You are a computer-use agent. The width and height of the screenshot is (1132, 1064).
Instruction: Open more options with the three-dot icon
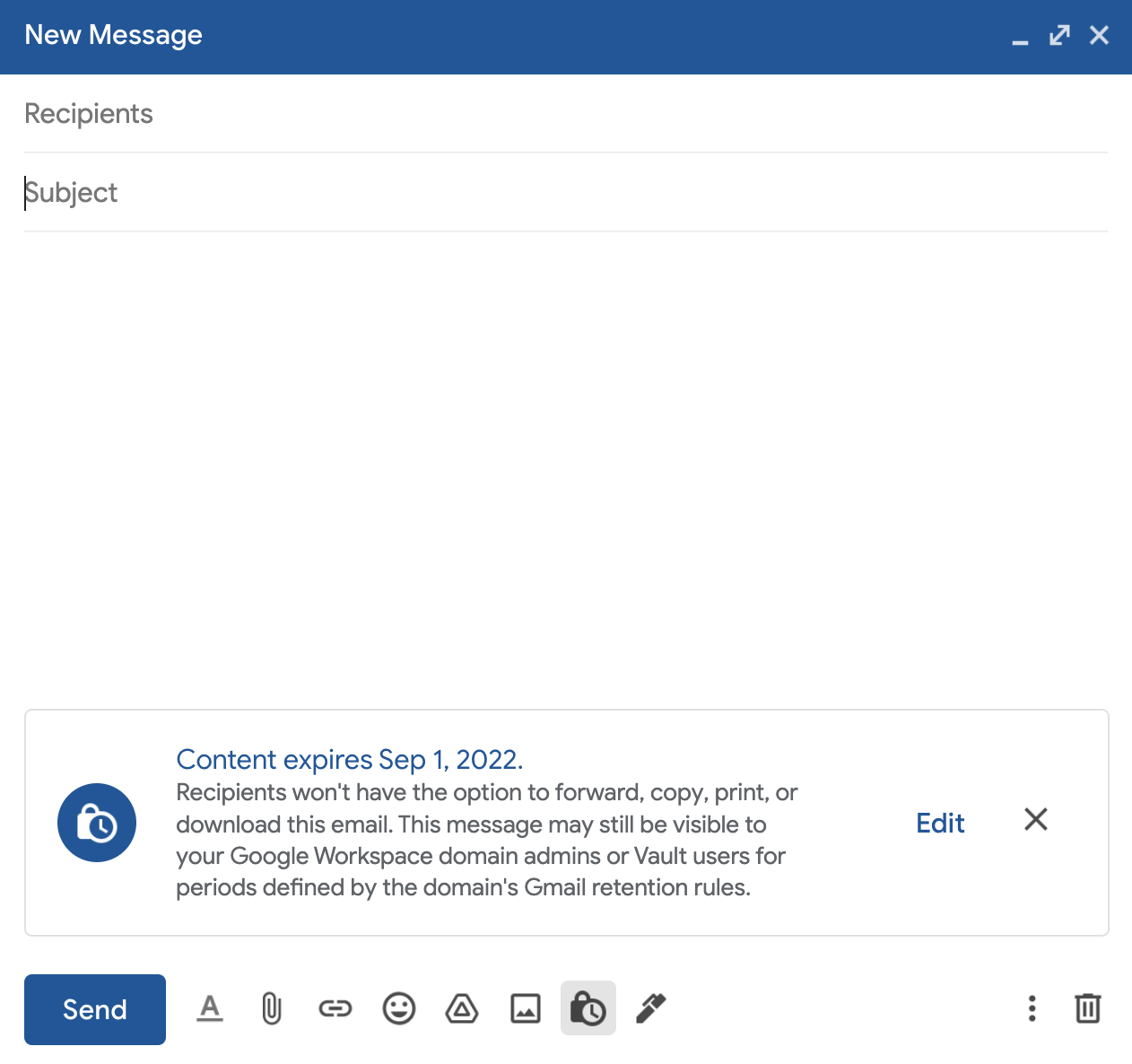(x=1032, y=1008)
